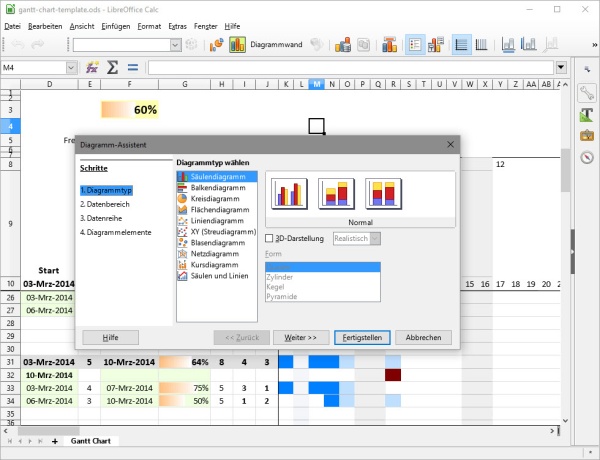
Task: Select Säulen und Linien chart type
Action: click(217, 276)
